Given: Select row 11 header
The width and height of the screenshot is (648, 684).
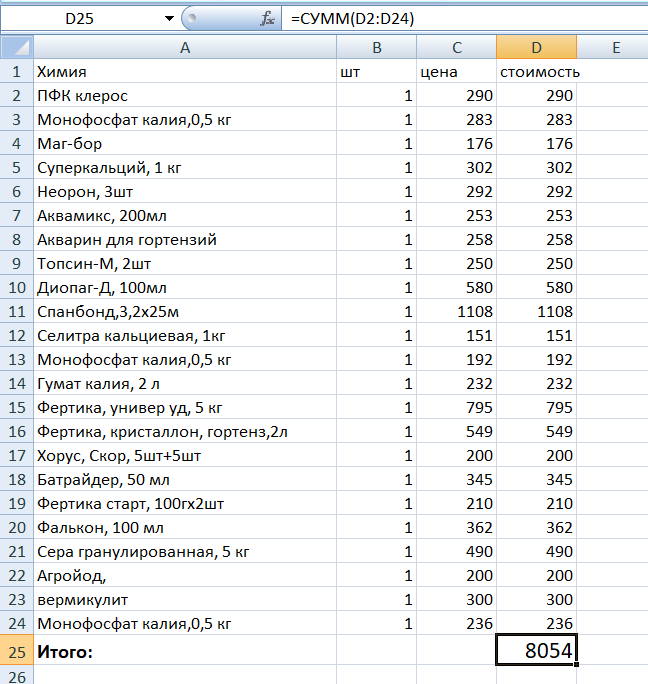Looking at the screenshot, I should [17, 311].
